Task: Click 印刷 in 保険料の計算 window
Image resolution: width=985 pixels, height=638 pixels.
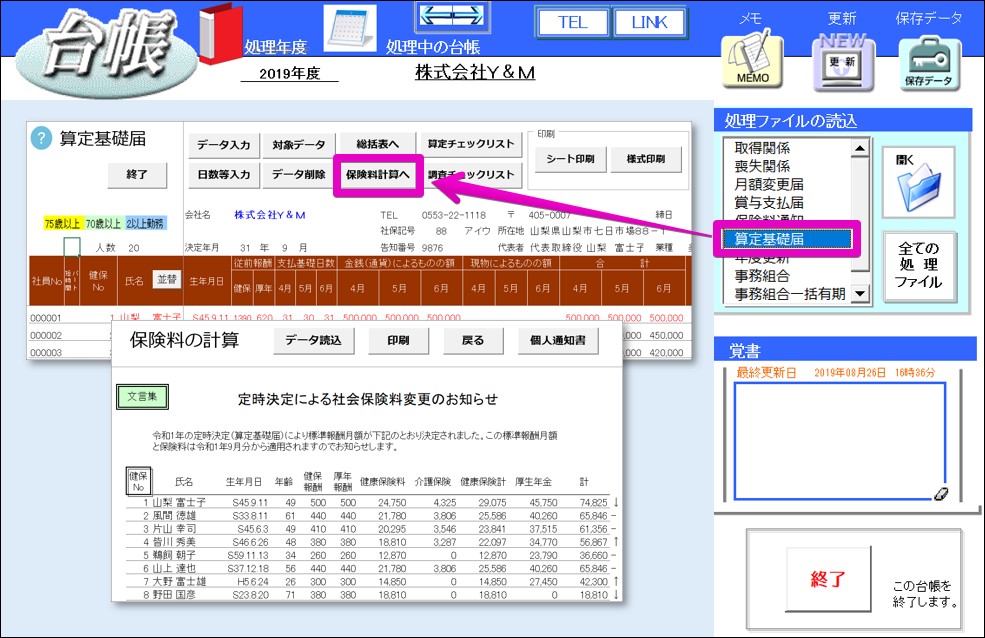Action: click(398, 340)
